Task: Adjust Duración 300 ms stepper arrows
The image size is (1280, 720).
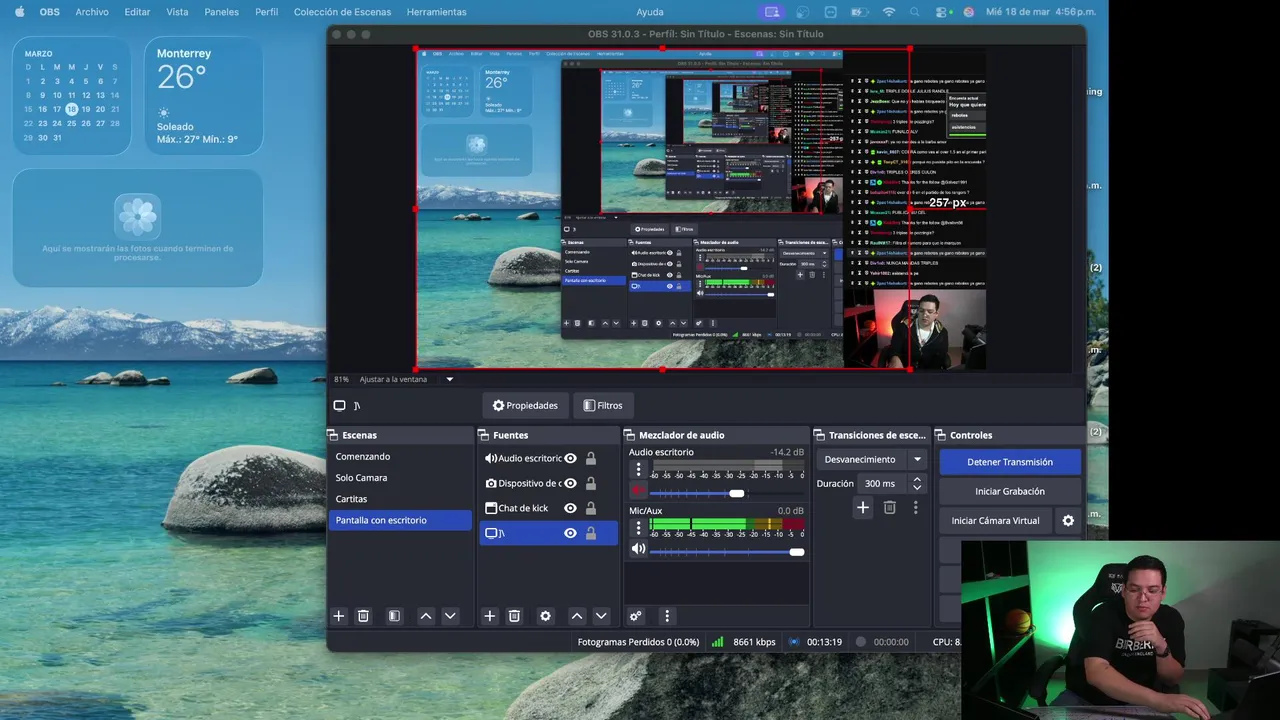Action: 917,483
